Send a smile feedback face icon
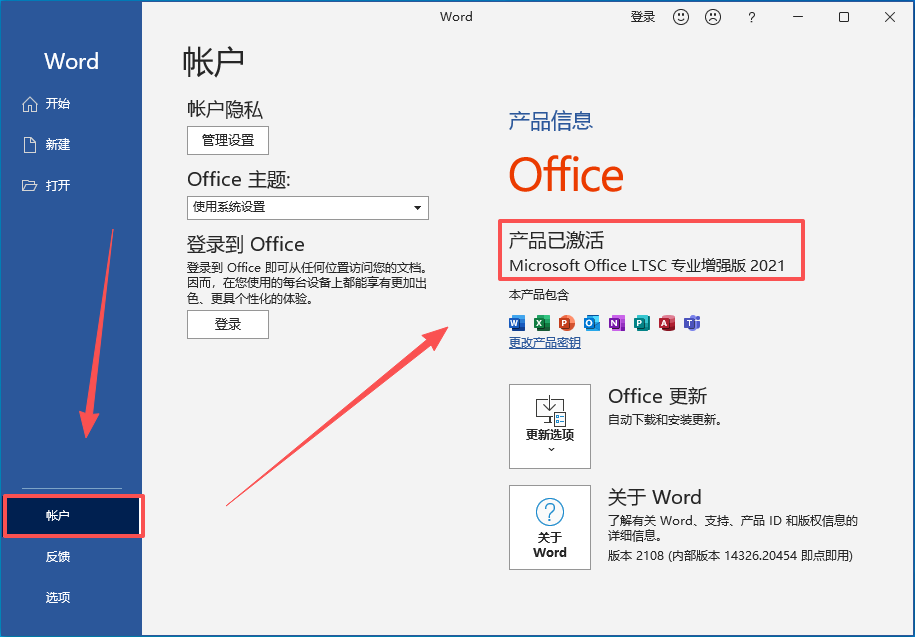Screen dimensions: 915x637 [x=680, y=17]
